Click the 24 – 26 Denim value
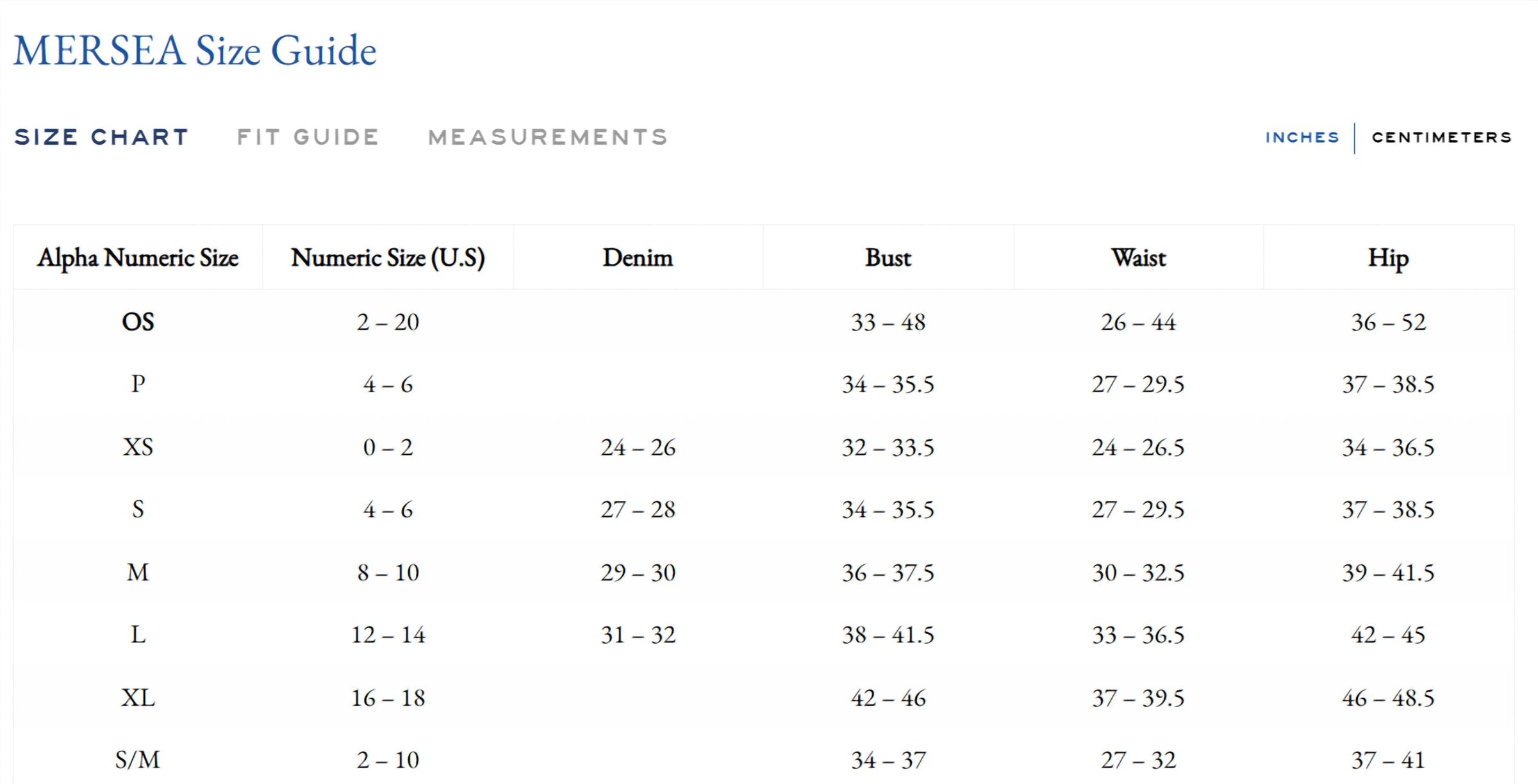1538x784 pixels. tap(638, 447)
